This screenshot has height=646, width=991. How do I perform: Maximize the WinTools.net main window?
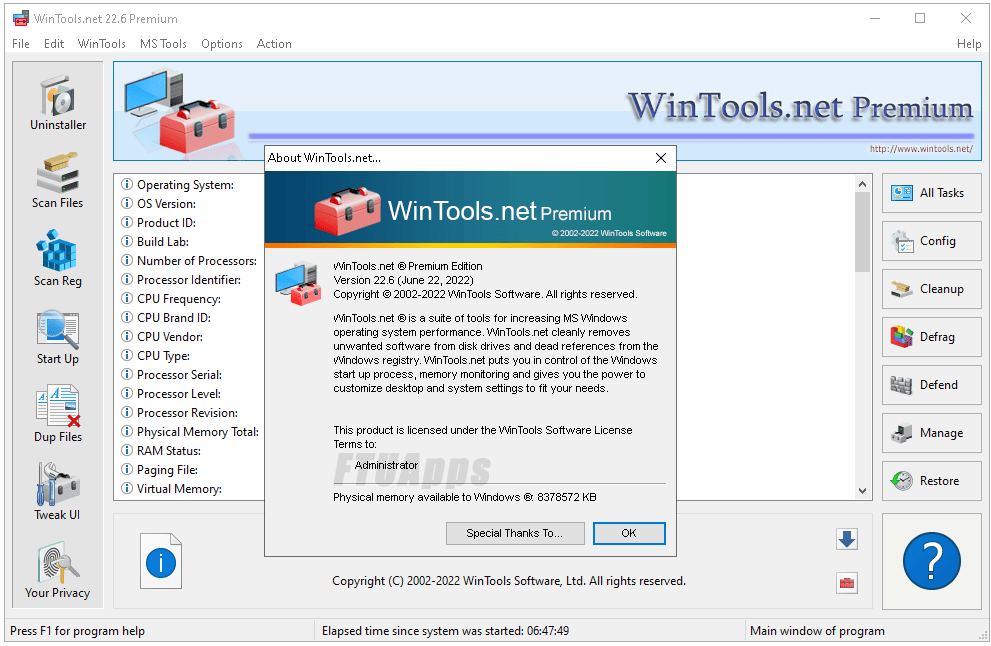click(920, 18)
